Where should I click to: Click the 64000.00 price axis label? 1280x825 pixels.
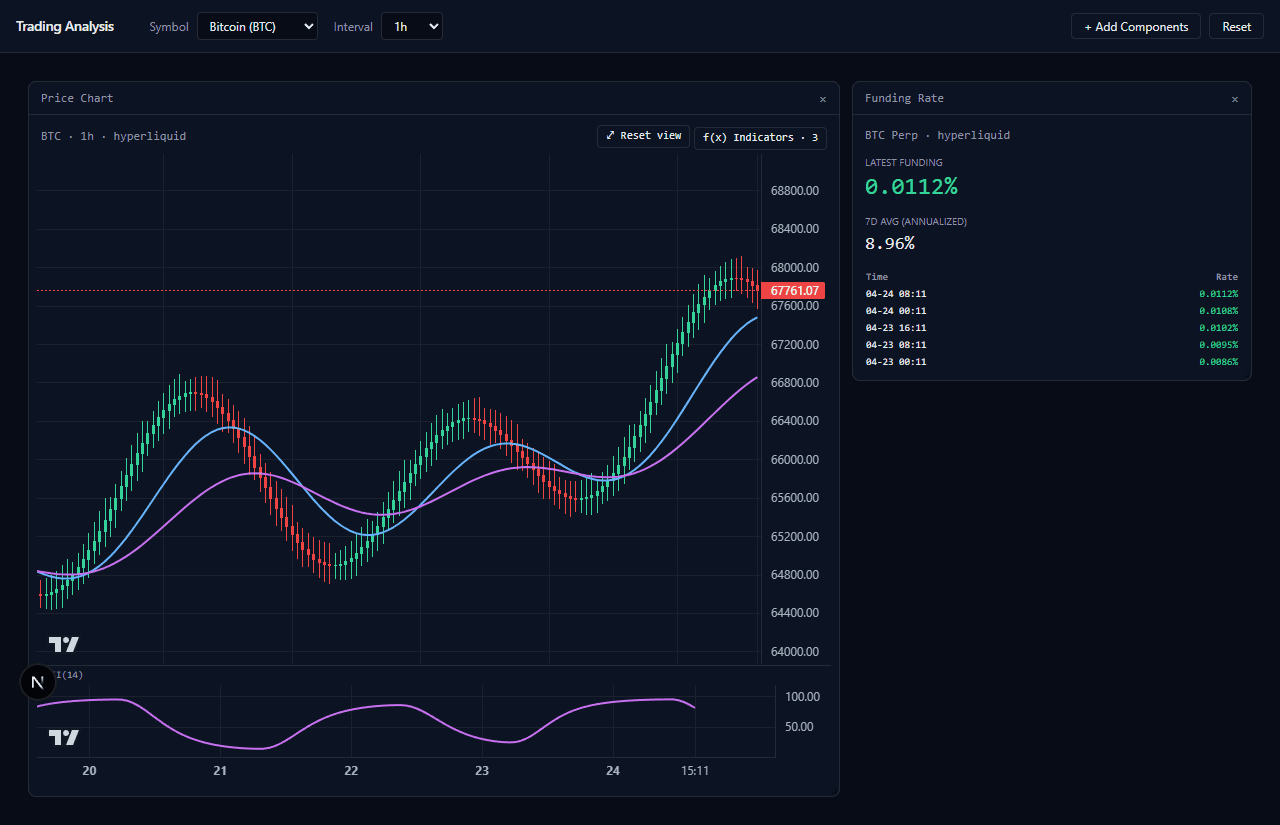click(x=795, y=651)
